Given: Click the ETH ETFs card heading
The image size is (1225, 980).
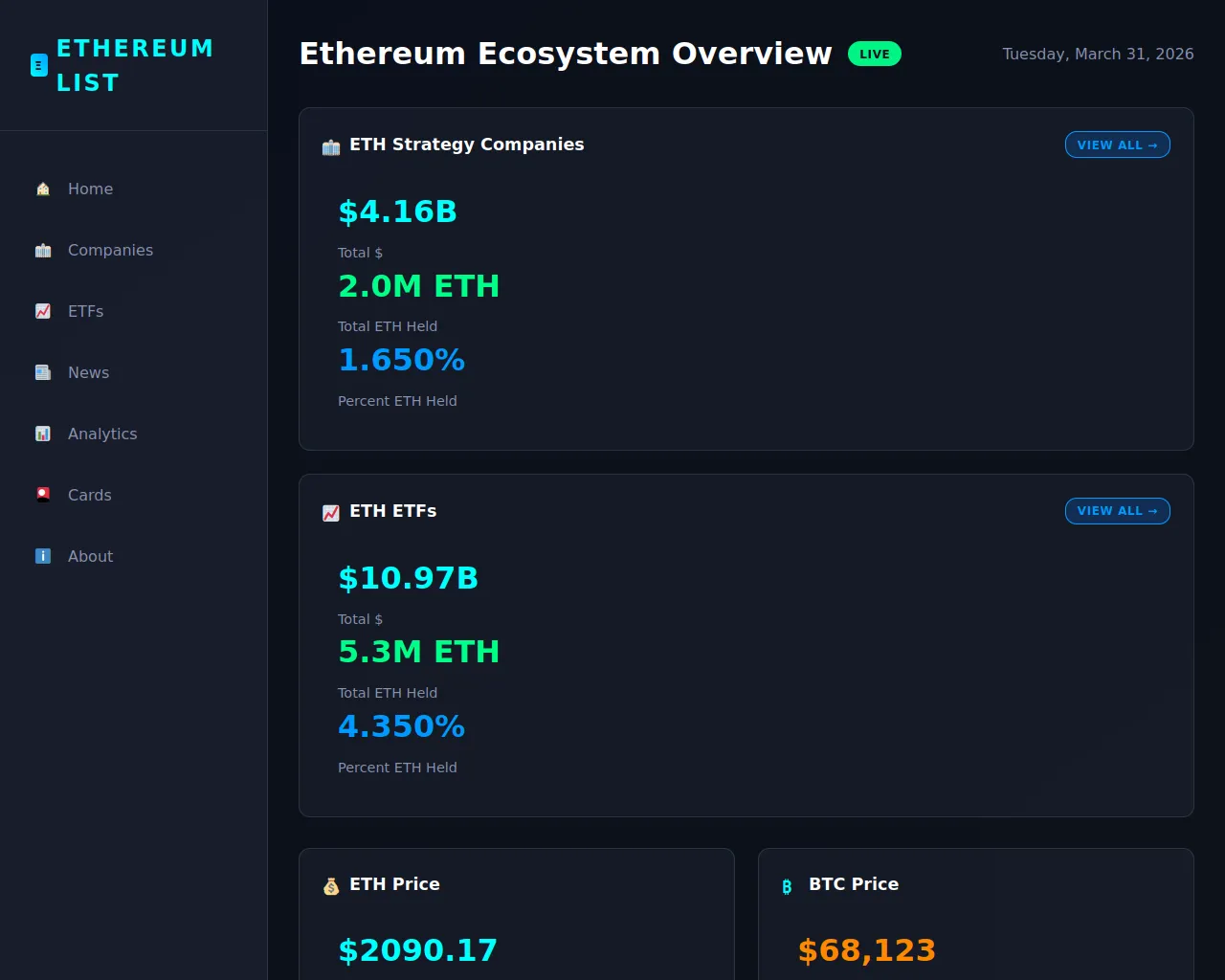Looking at the screenshot, I should pyautogui.click(x=392, y=511).
